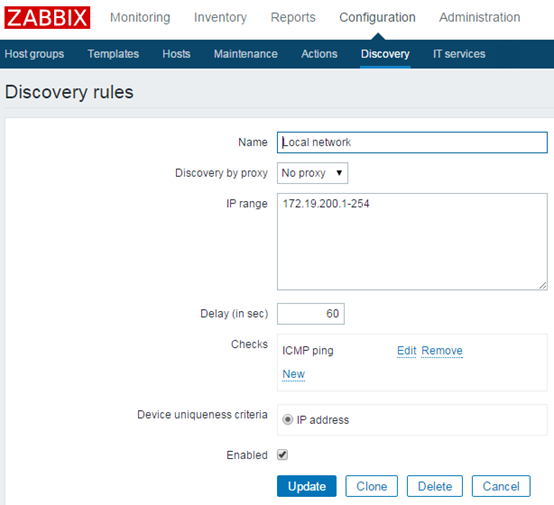This screenshot has height=505, width=554.
Task: Select IP address uniqueness radio button
Action: tap(288, 420)
